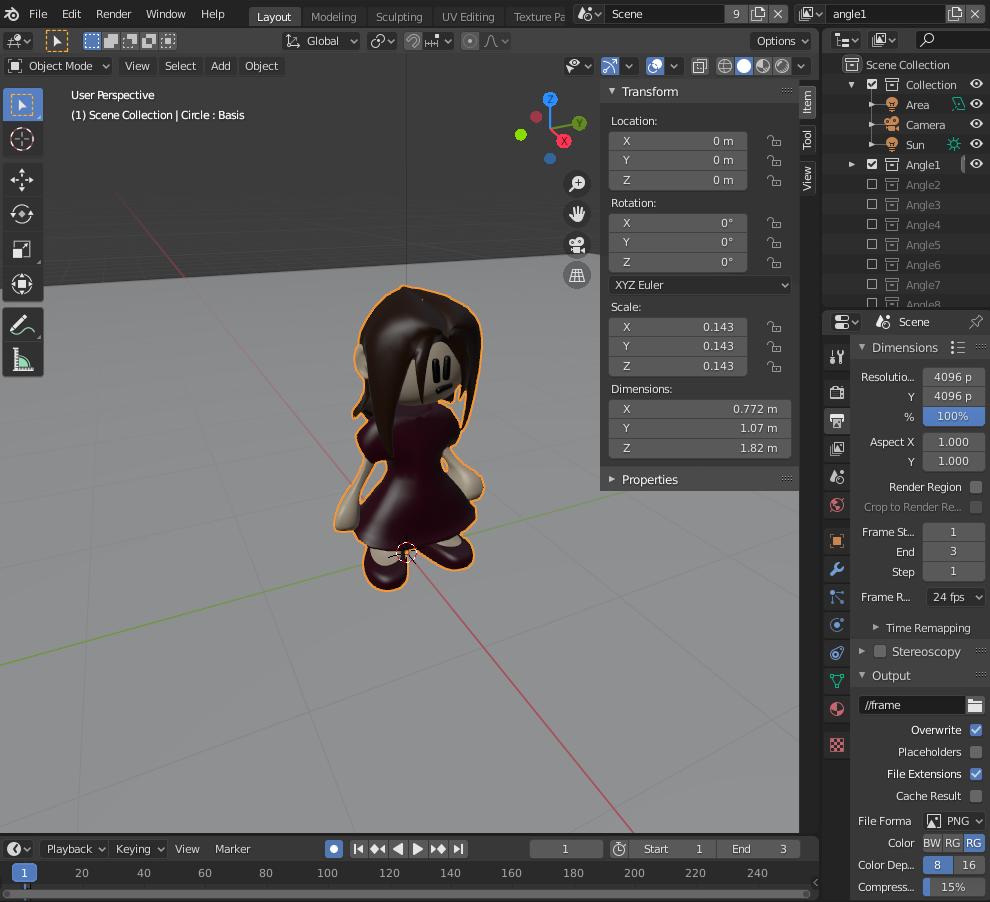Open PNG file format dropdown

954,821
